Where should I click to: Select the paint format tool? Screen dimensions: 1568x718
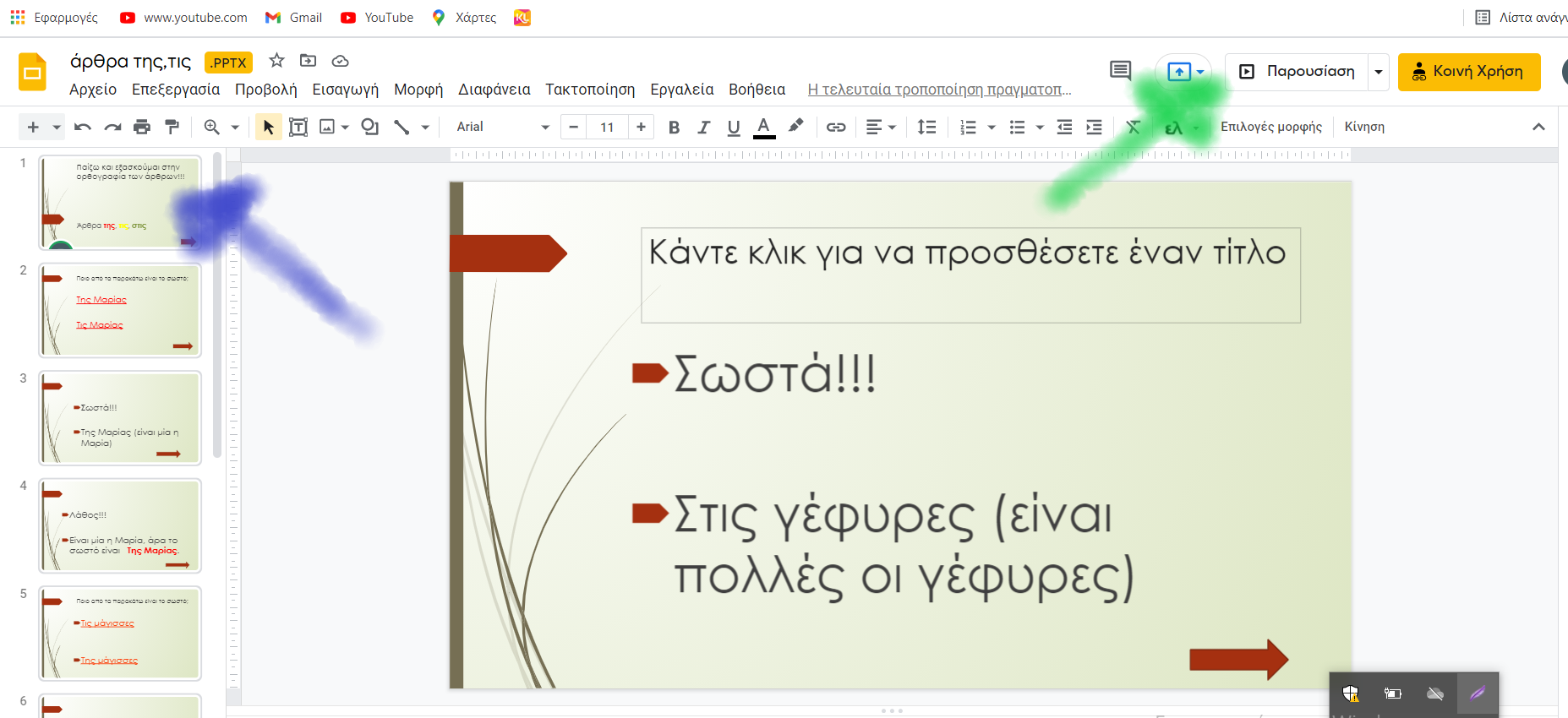tap(172, 127)
